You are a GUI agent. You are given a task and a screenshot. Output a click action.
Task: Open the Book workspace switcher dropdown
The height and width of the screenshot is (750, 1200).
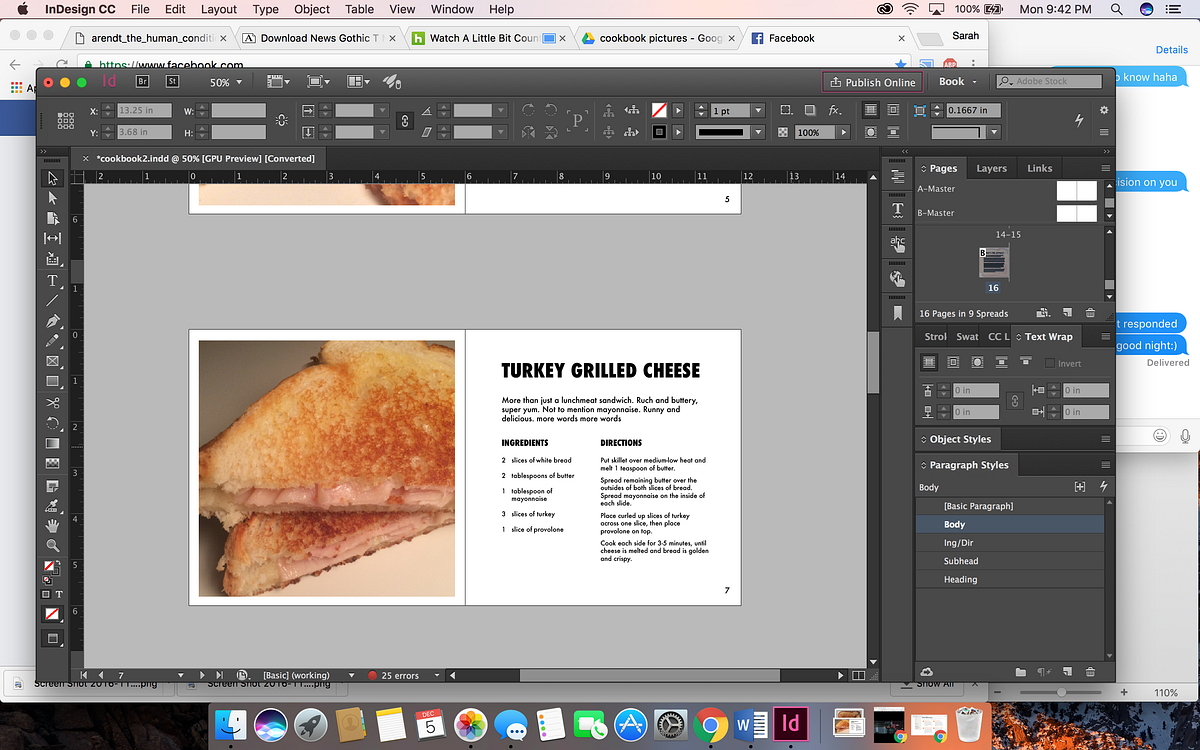(x=958, y=82)
